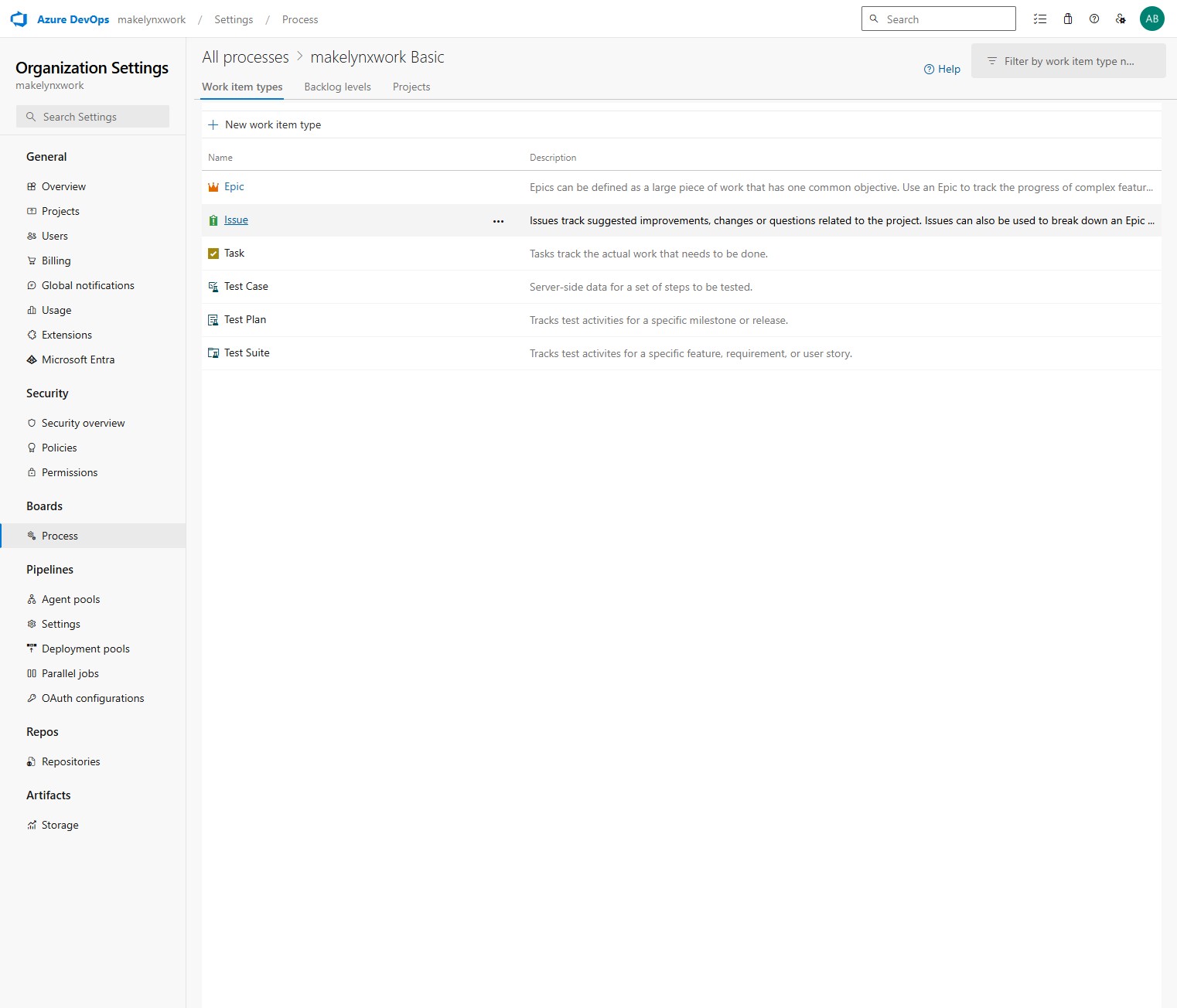Click the Test Suite icon

213,353
